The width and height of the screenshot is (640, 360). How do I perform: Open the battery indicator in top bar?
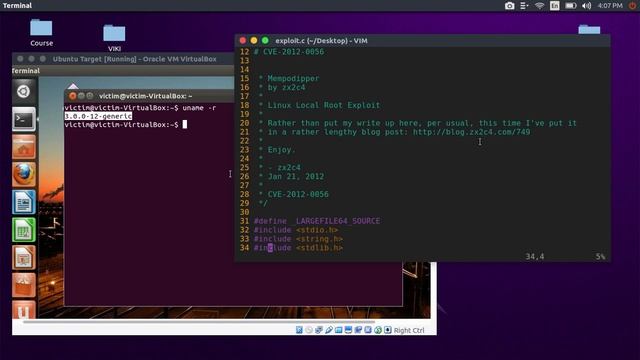tap(571, 6)
